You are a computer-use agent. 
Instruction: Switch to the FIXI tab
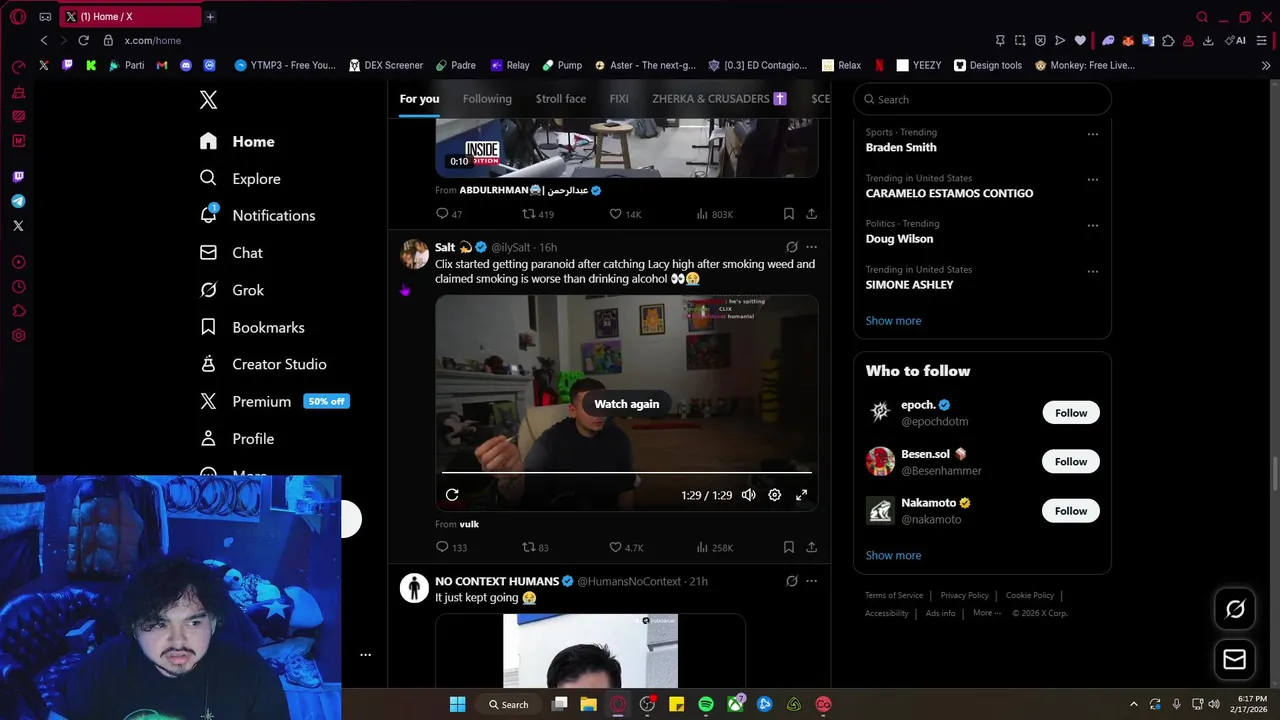[619, 99]
